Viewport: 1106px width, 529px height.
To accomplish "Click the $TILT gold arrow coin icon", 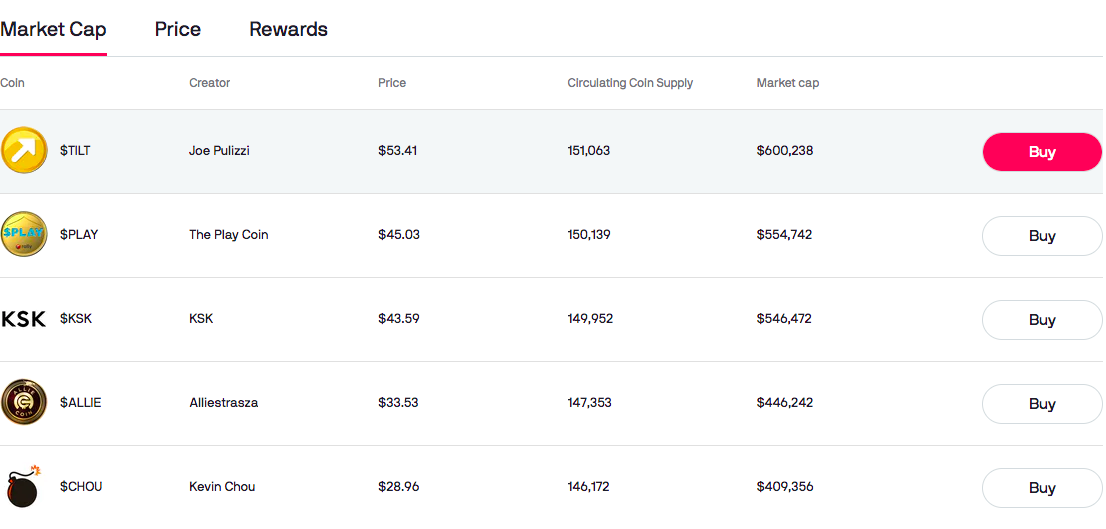I will 24,150.
